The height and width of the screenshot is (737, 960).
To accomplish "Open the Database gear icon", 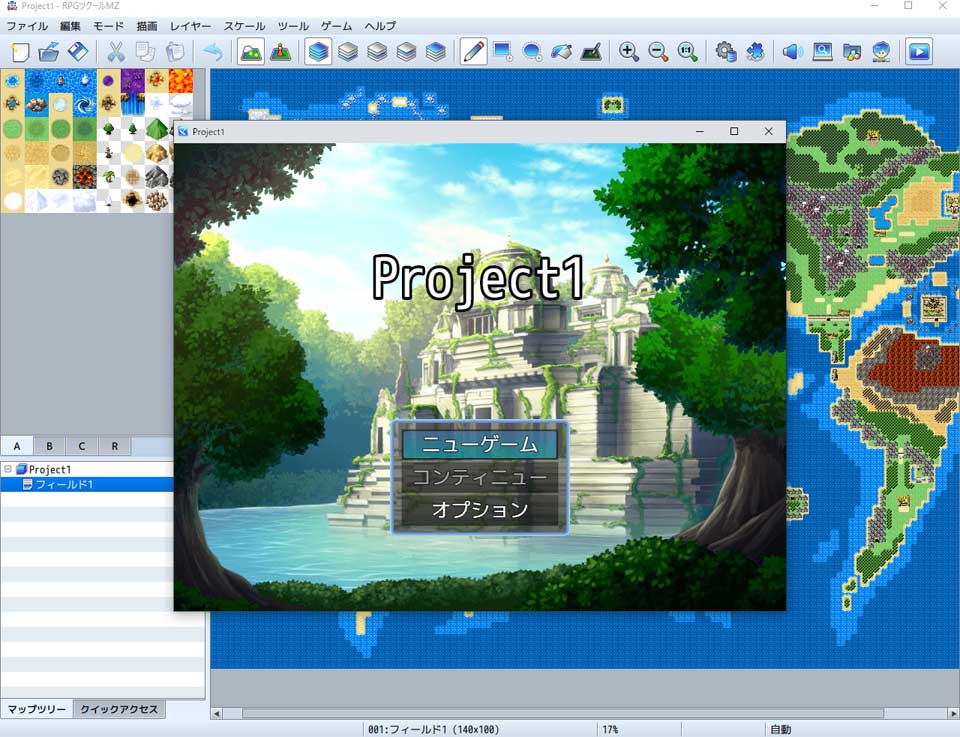I will (726, 51).
